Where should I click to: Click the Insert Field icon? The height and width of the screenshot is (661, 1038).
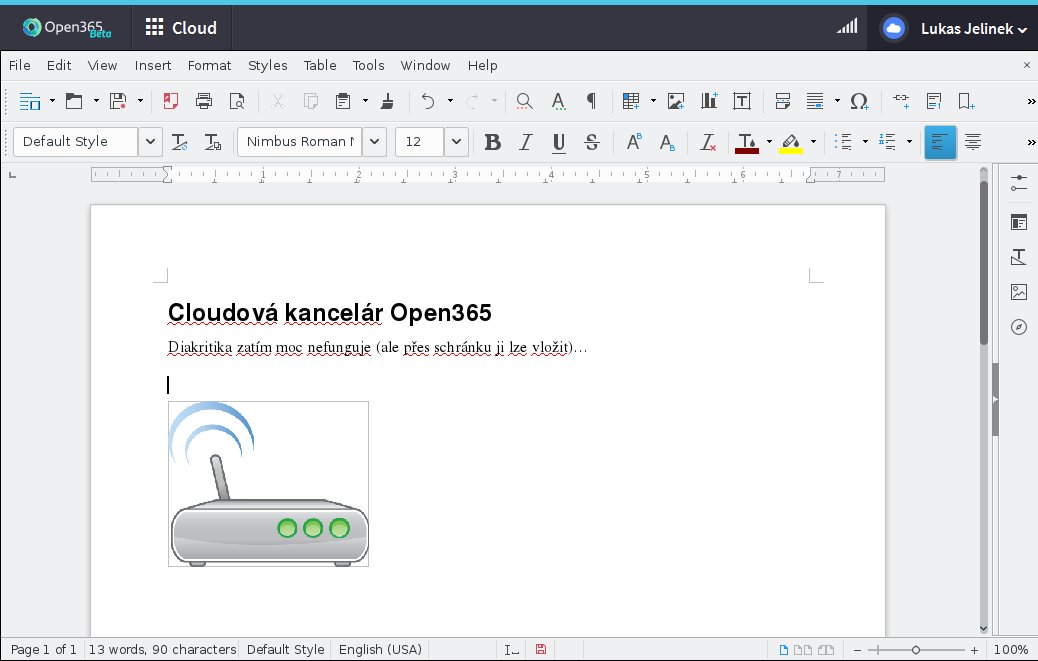[x=815, y=101]
